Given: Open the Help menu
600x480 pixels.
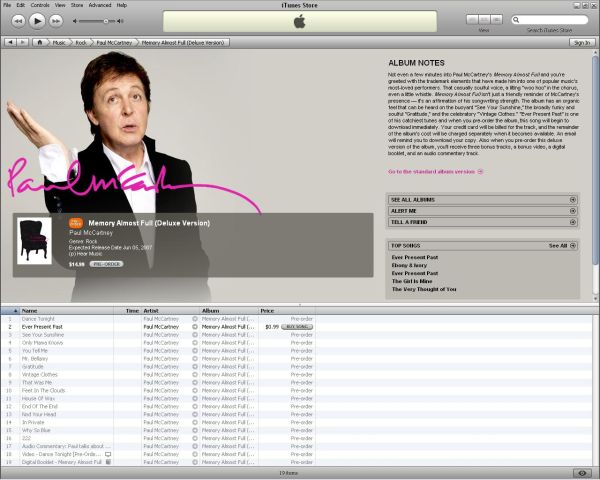Looking at the screenshot, I should [x=122, y=5].
